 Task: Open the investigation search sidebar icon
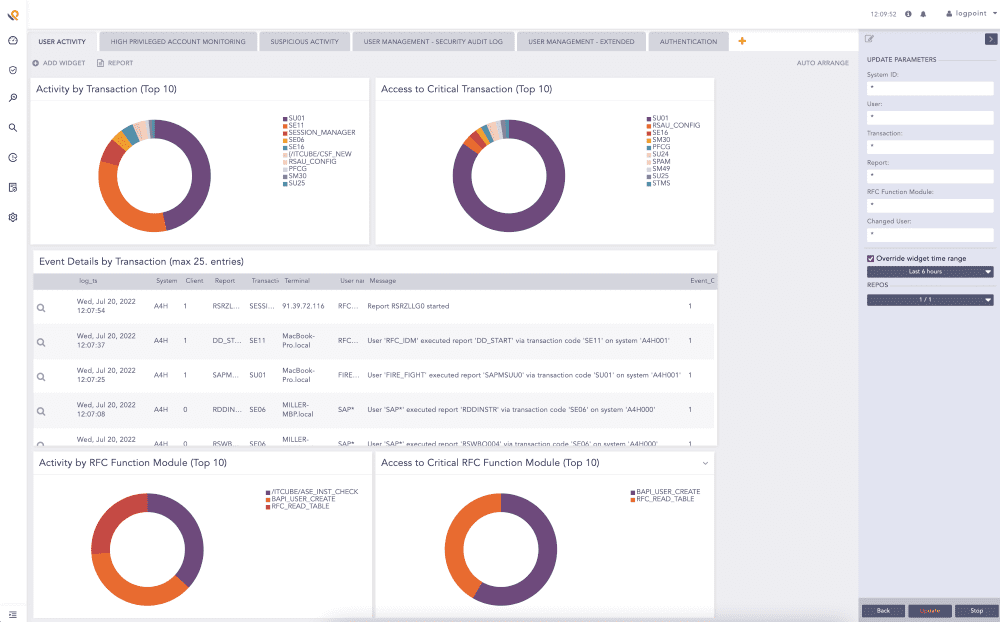point(13,98)
